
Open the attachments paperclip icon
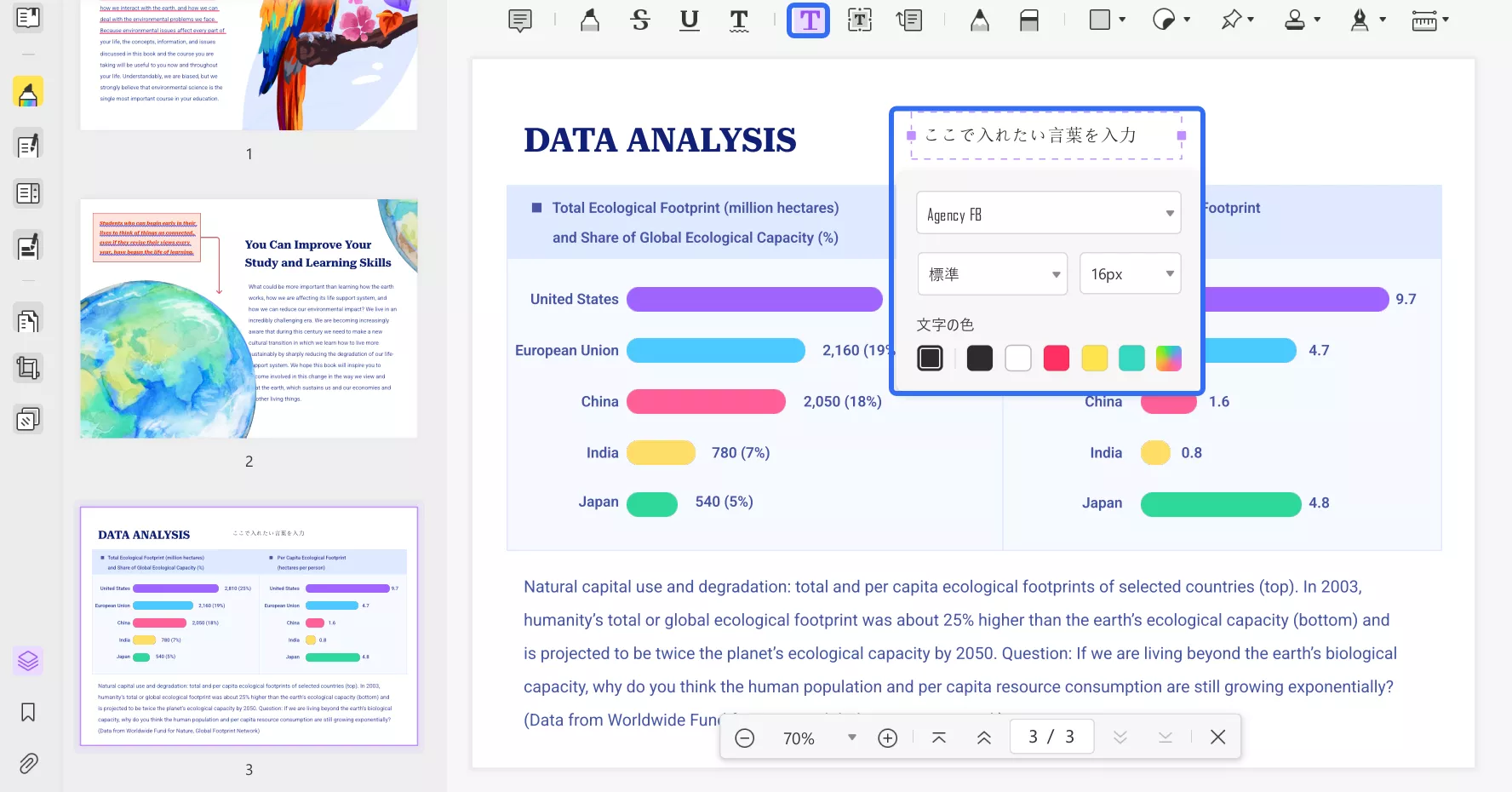pyautogui.click(x=28, y=764)
